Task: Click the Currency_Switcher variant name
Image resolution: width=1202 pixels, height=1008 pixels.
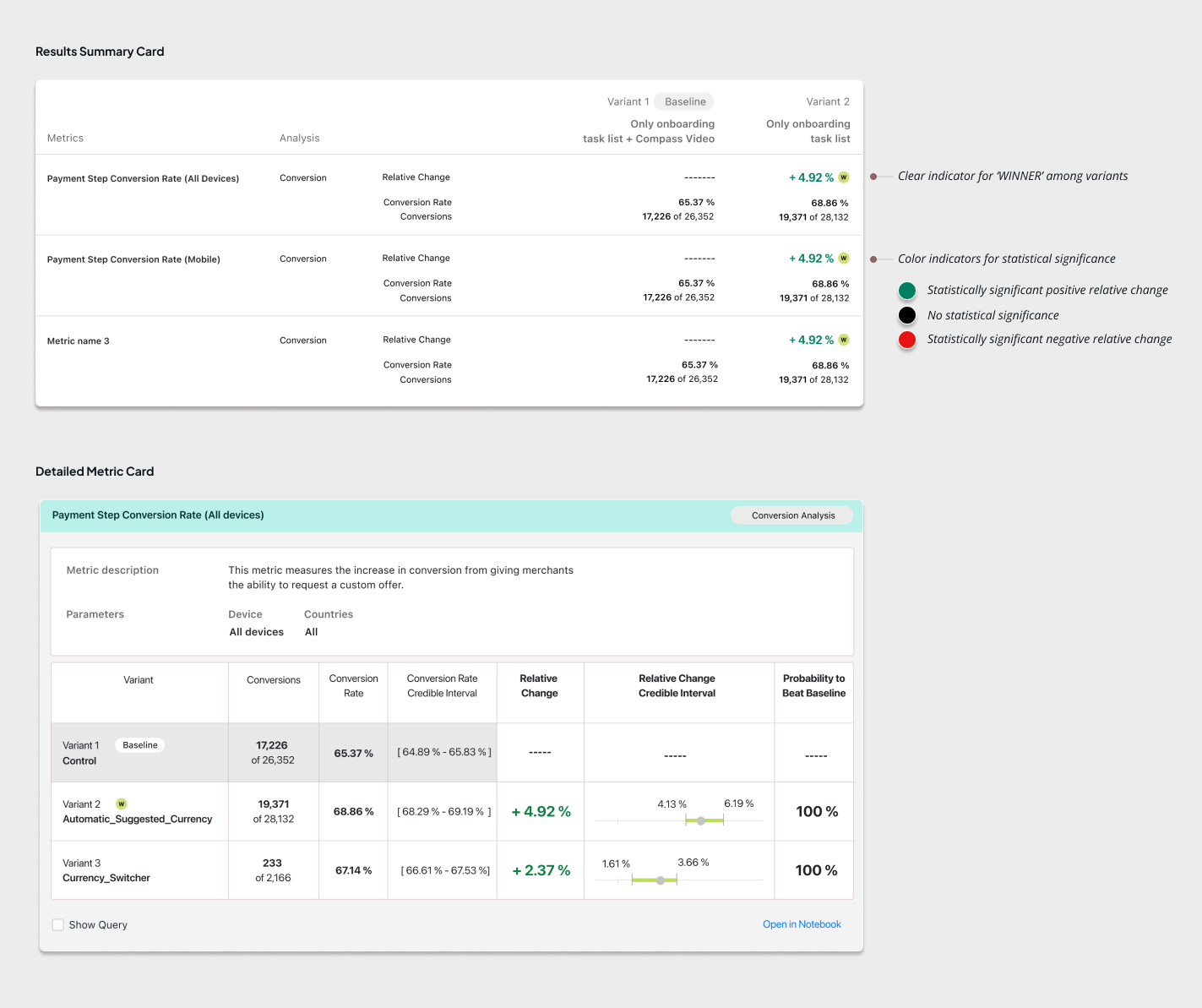Action: point(106,879)
